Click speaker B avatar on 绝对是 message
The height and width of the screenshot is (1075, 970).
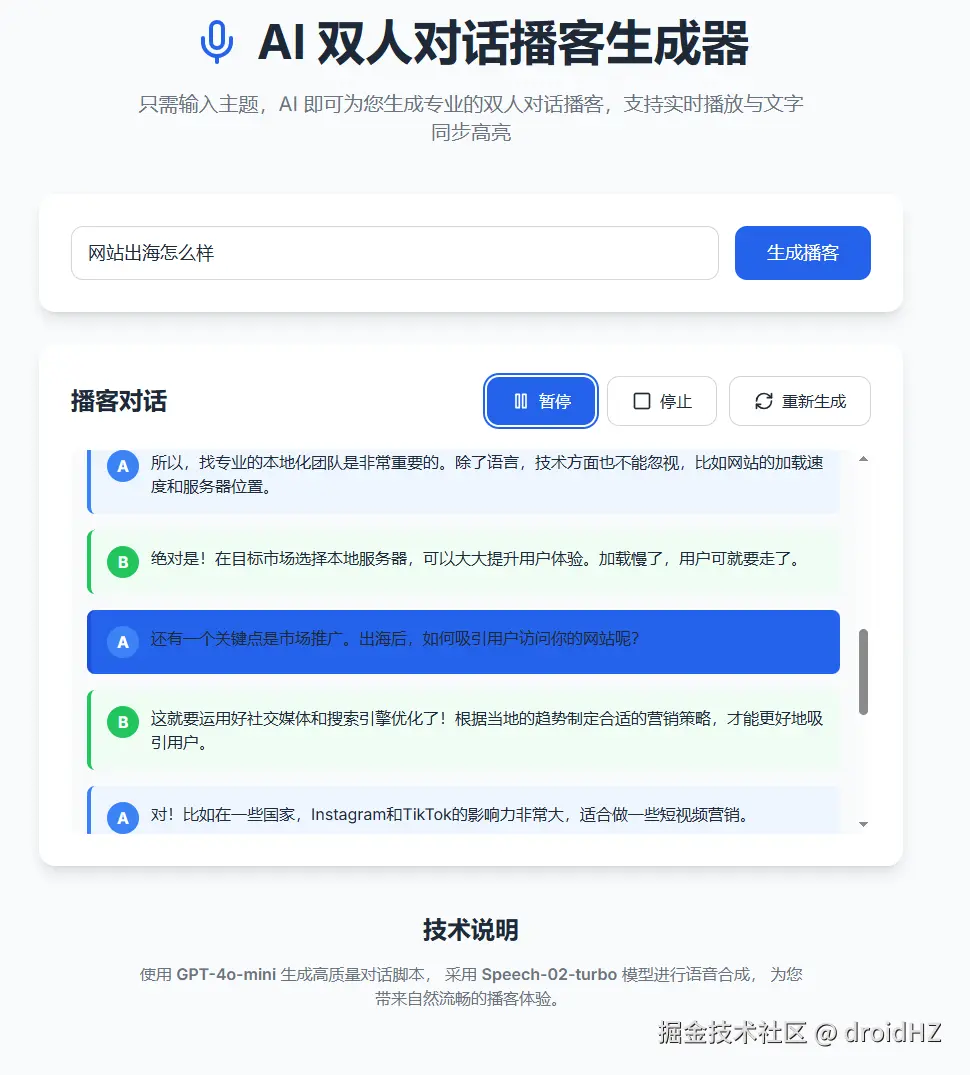click(x=123, y=562)
